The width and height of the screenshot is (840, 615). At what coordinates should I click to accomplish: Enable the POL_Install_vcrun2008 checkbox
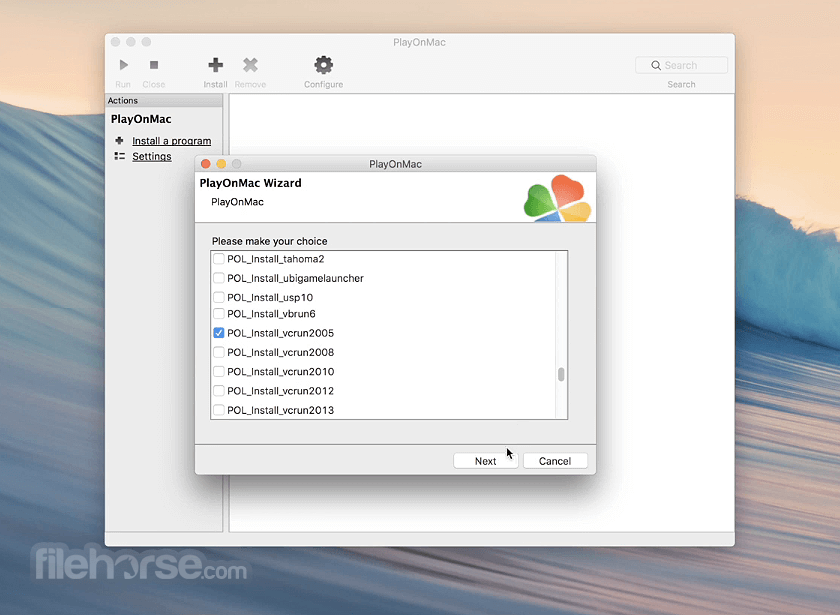coord(219,352)
